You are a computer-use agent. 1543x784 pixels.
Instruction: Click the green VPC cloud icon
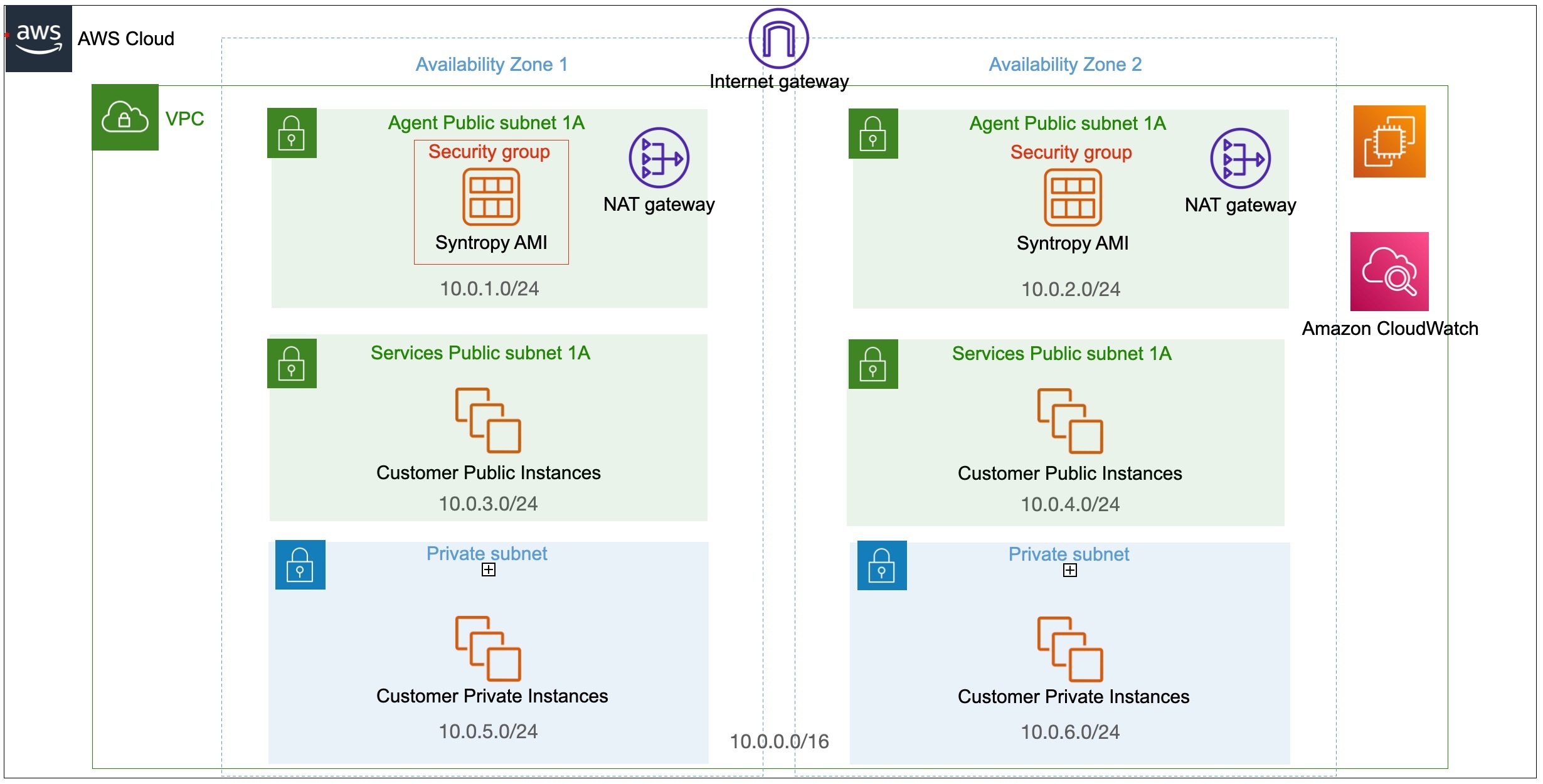[x=125, y=117]
